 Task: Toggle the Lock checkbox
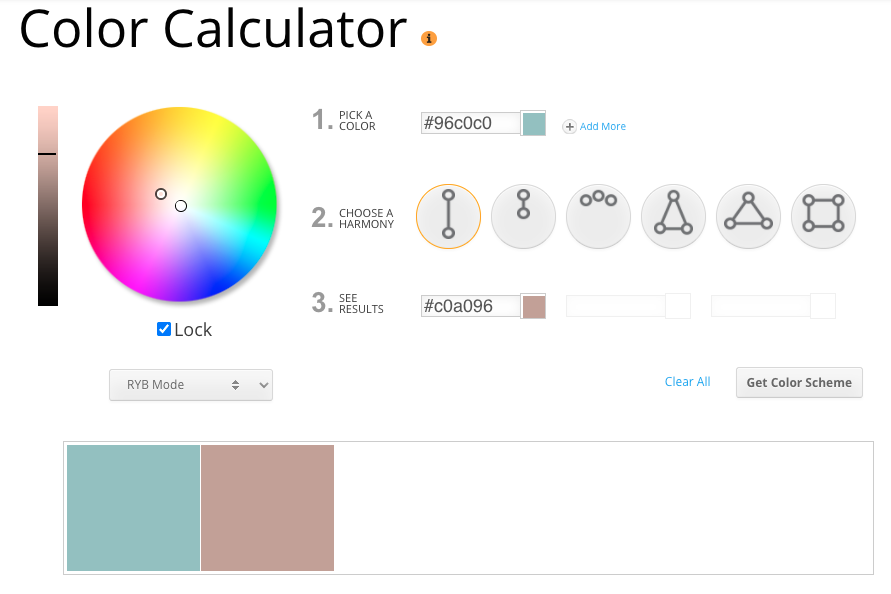point(164,329)
